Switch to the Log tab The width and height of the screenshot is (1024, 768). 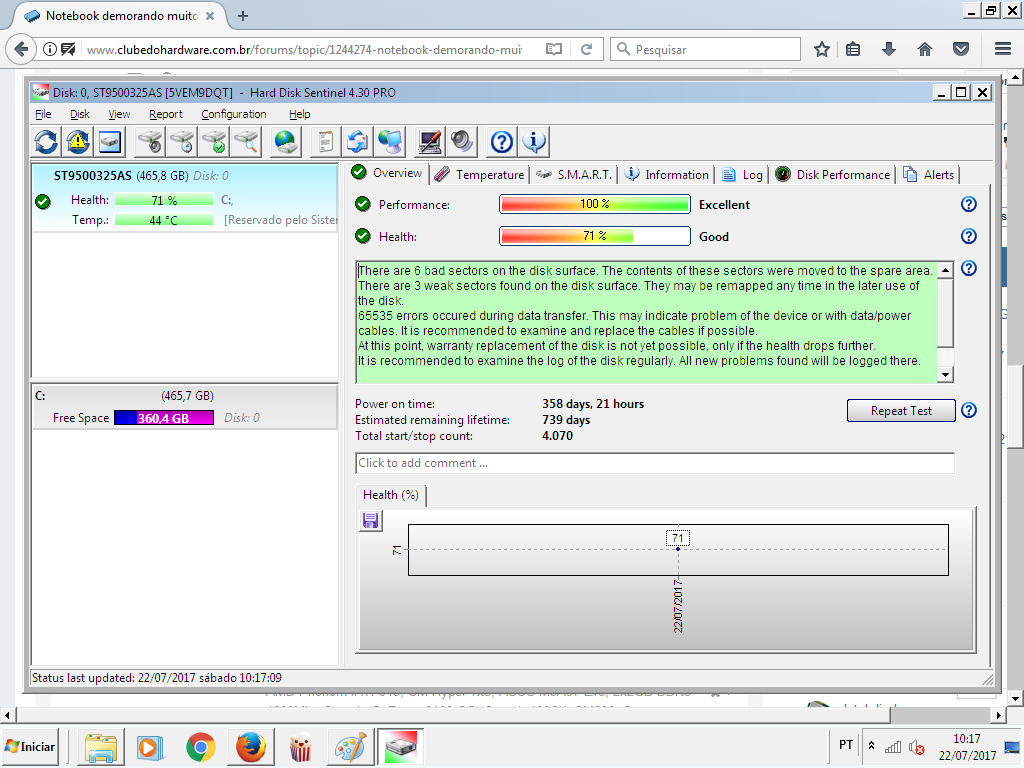coord(743,174)
